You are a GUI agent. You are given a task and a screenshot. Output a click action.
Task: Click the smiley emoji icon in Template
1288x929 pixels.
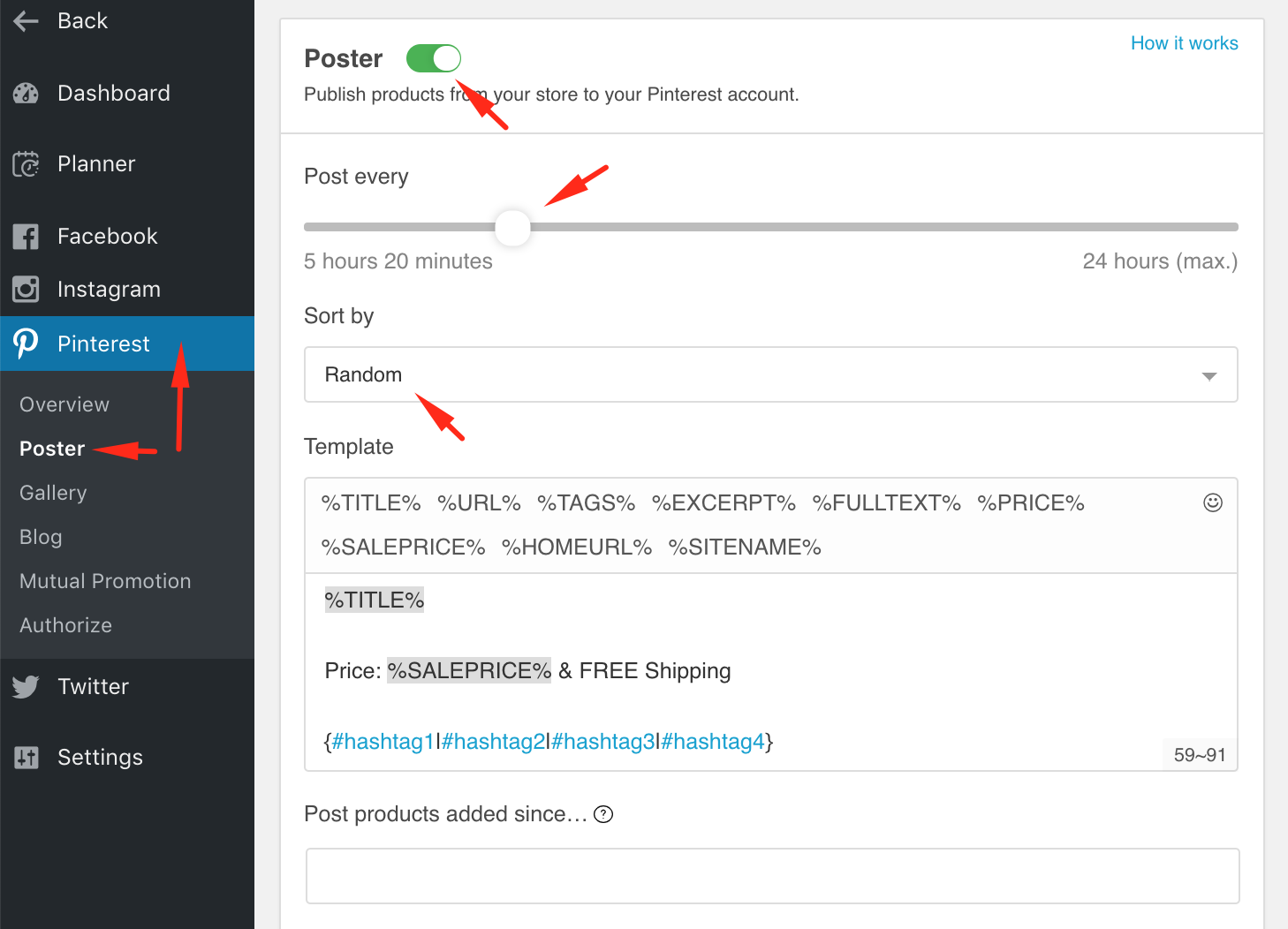point(1212,502)
